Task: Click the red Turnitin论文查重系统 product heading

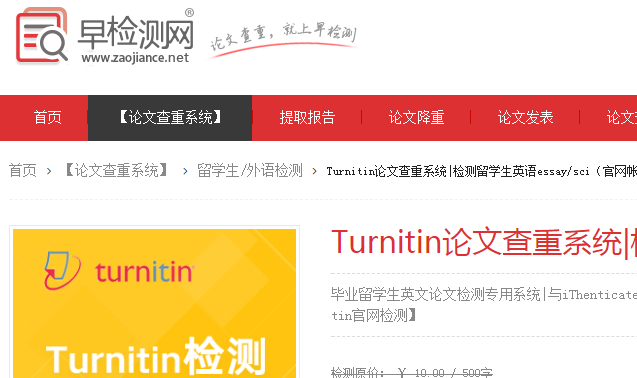Action: (484, 243)
